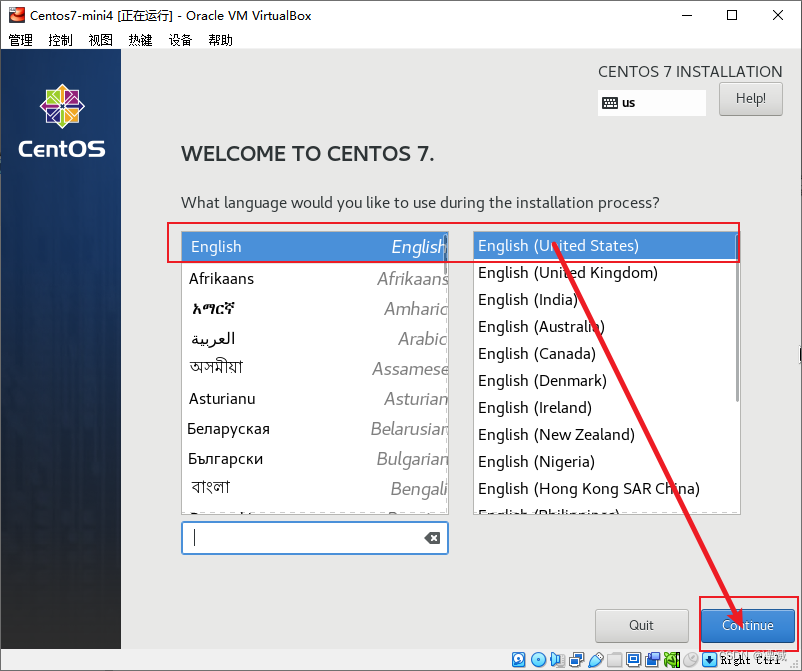Select Беларуская (Belarusian) language row

tap(315, 429)
